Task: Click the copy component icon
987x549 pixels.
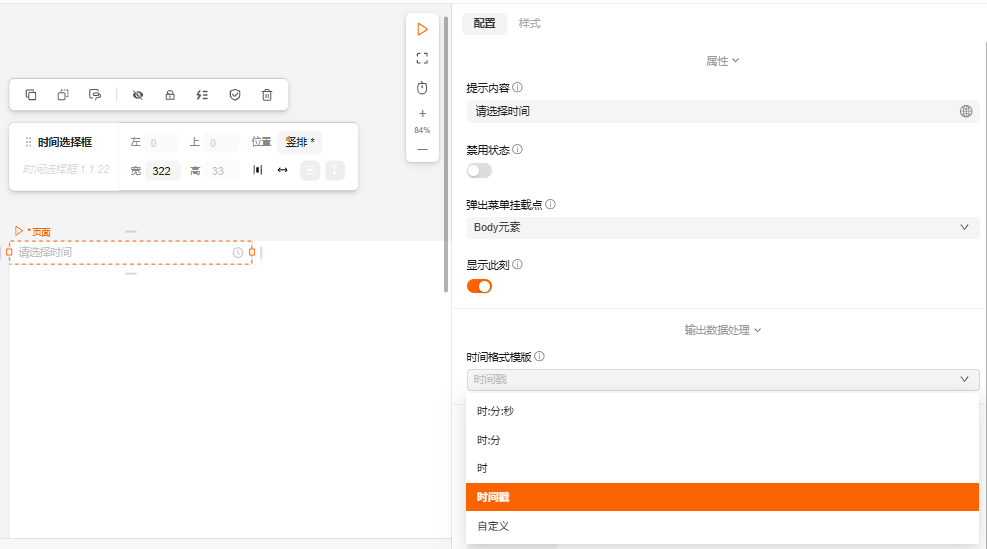Action: (31, 95)
